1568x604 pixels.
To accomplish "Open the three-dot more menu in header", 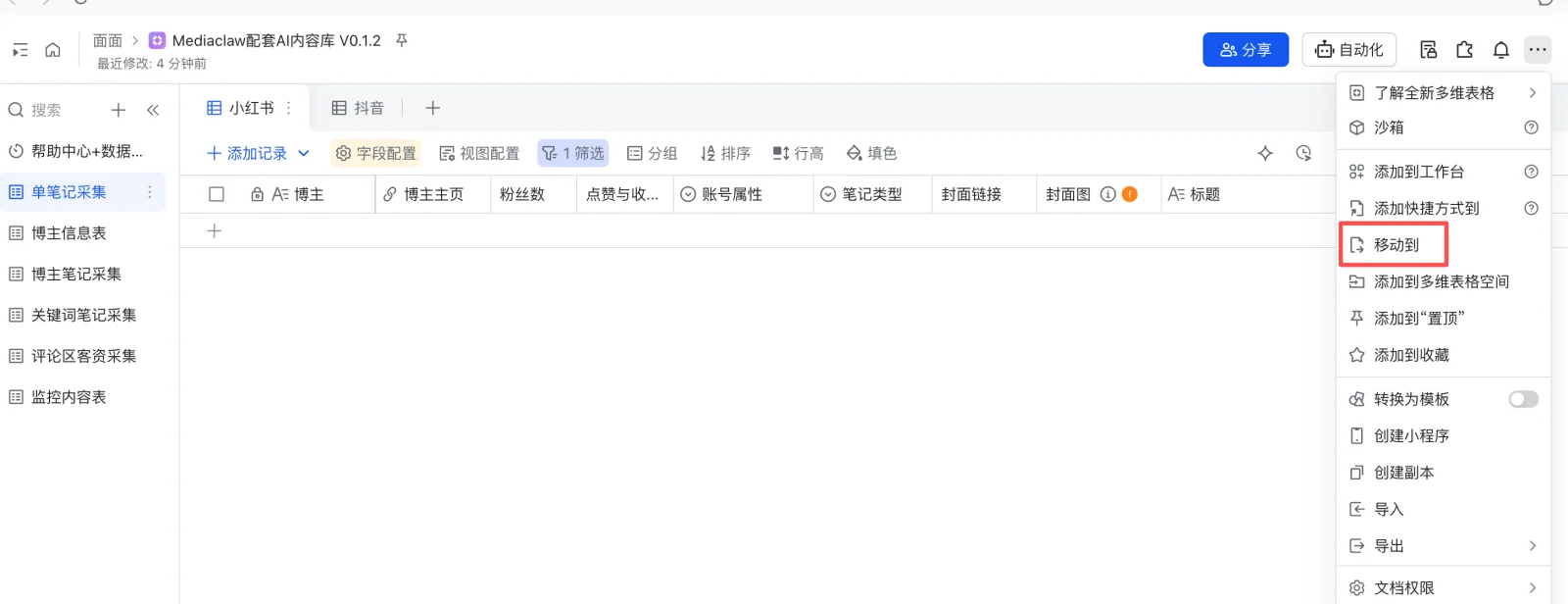I will point(1538,50).
